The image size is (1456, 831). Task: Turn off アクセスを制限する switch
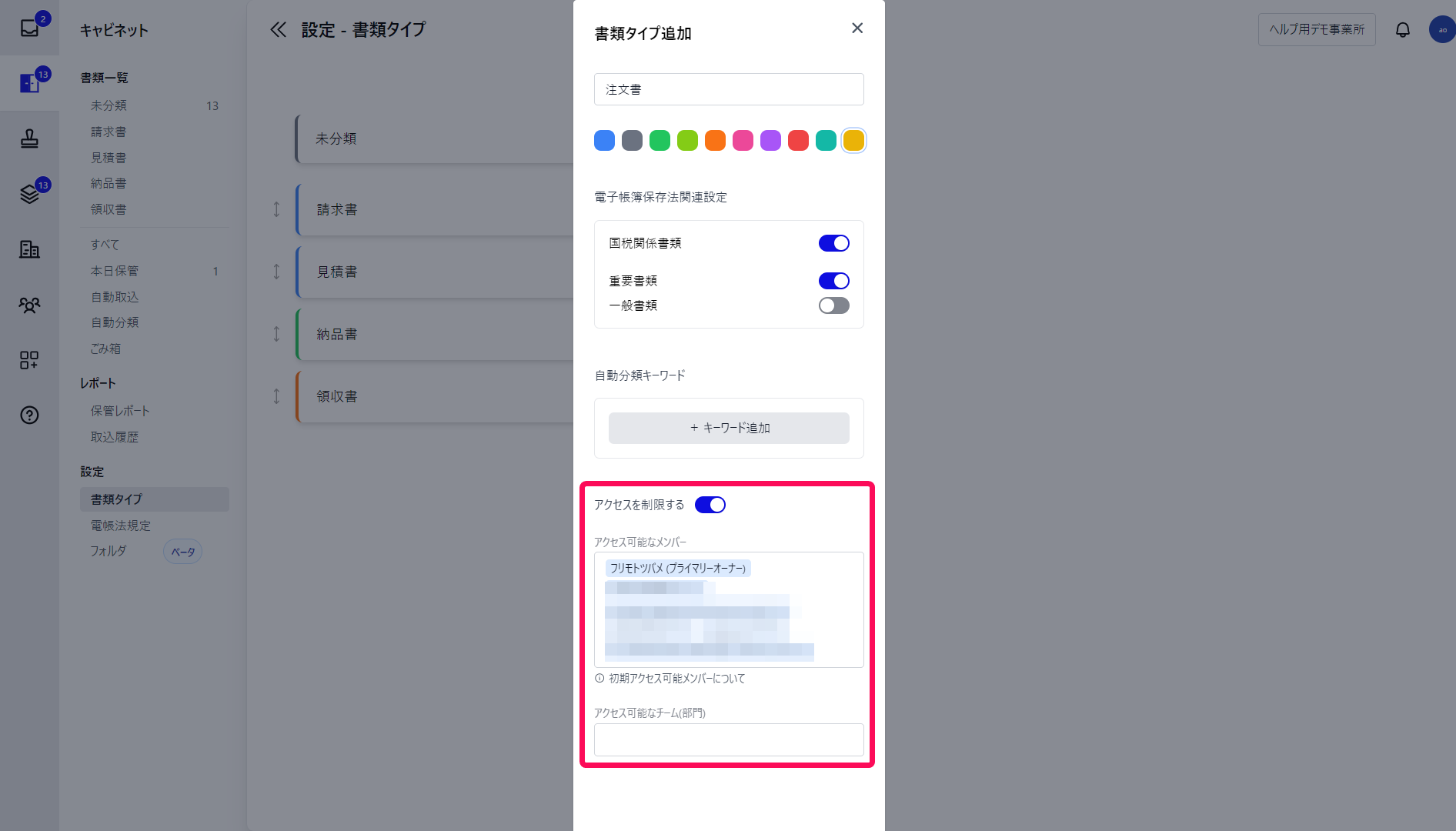pos(710,505)
